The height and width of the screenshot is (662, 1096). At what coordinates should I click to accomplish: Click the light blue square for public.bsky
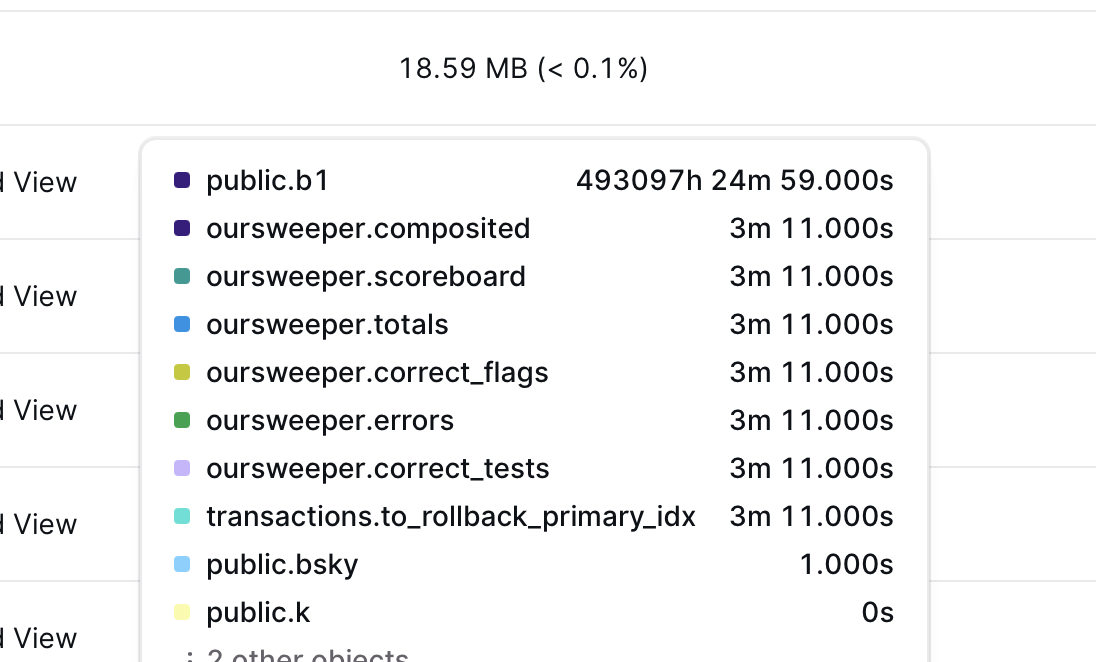pos(182,564)
